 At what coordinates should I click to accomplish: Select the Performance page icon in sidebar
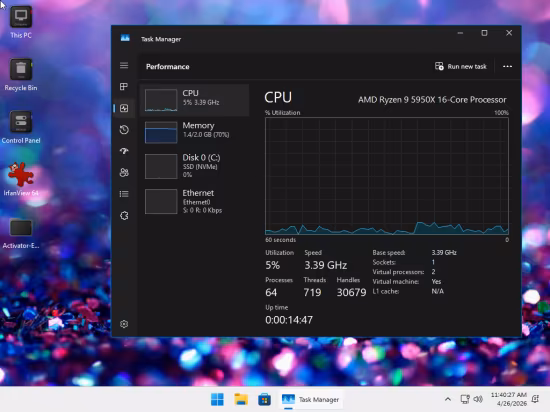124,108
